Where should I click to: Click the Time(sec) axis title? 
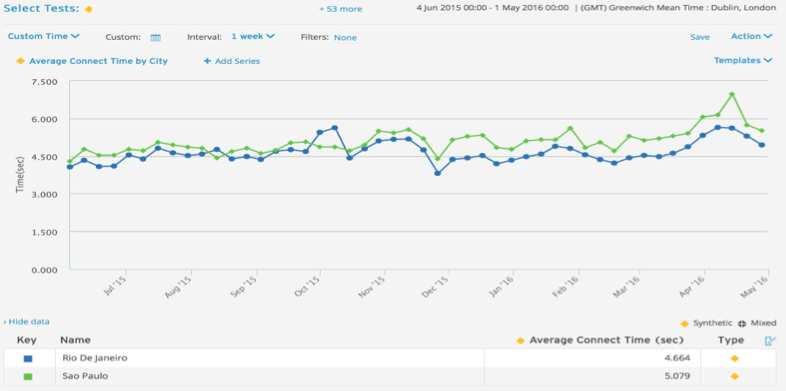pyautogui.click(x=21, y=175)
